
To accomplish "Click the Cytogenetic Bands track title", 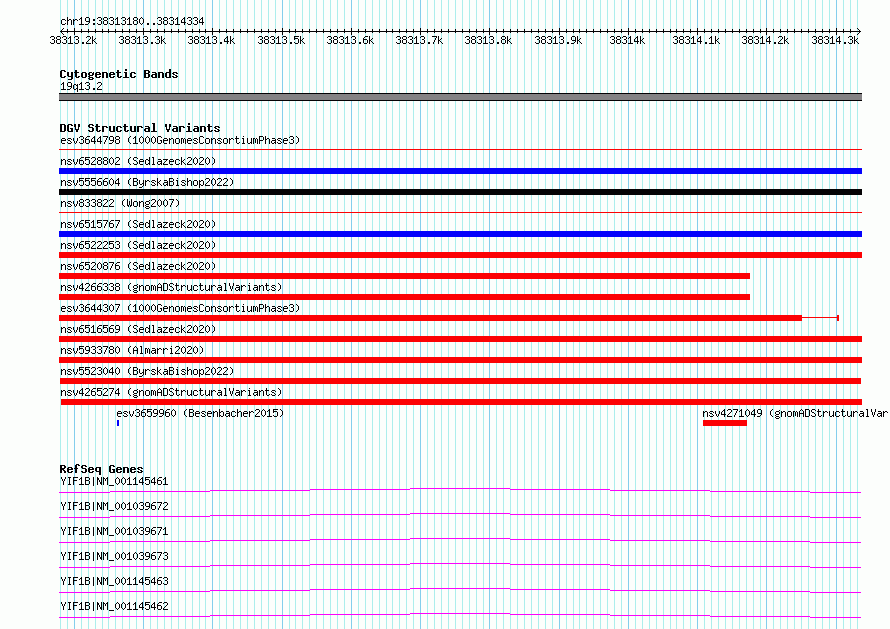I will (x=119, y=74).
